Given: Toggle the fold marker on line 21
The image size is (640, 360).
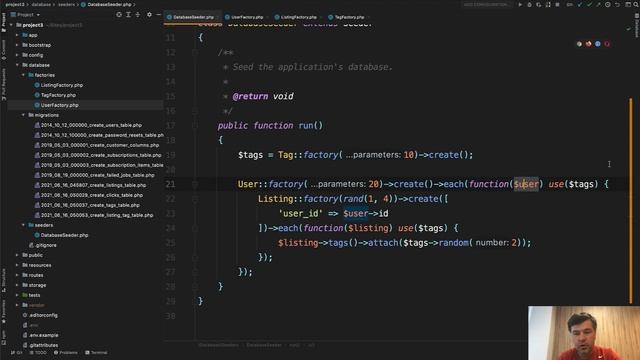Looking at the screenshot, I should (x=195, y=184).
